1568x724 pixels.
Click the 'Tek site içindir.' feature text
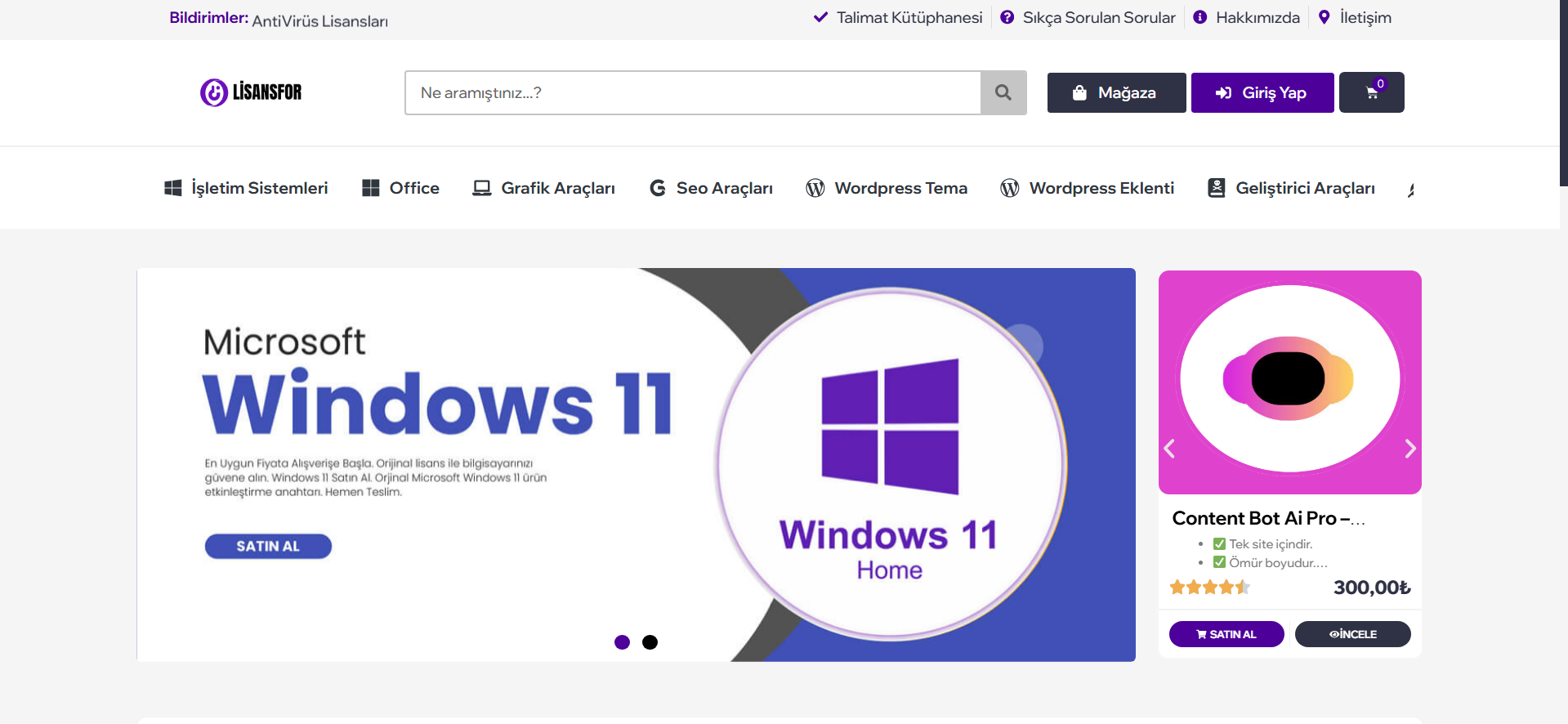coord(1271,543)
